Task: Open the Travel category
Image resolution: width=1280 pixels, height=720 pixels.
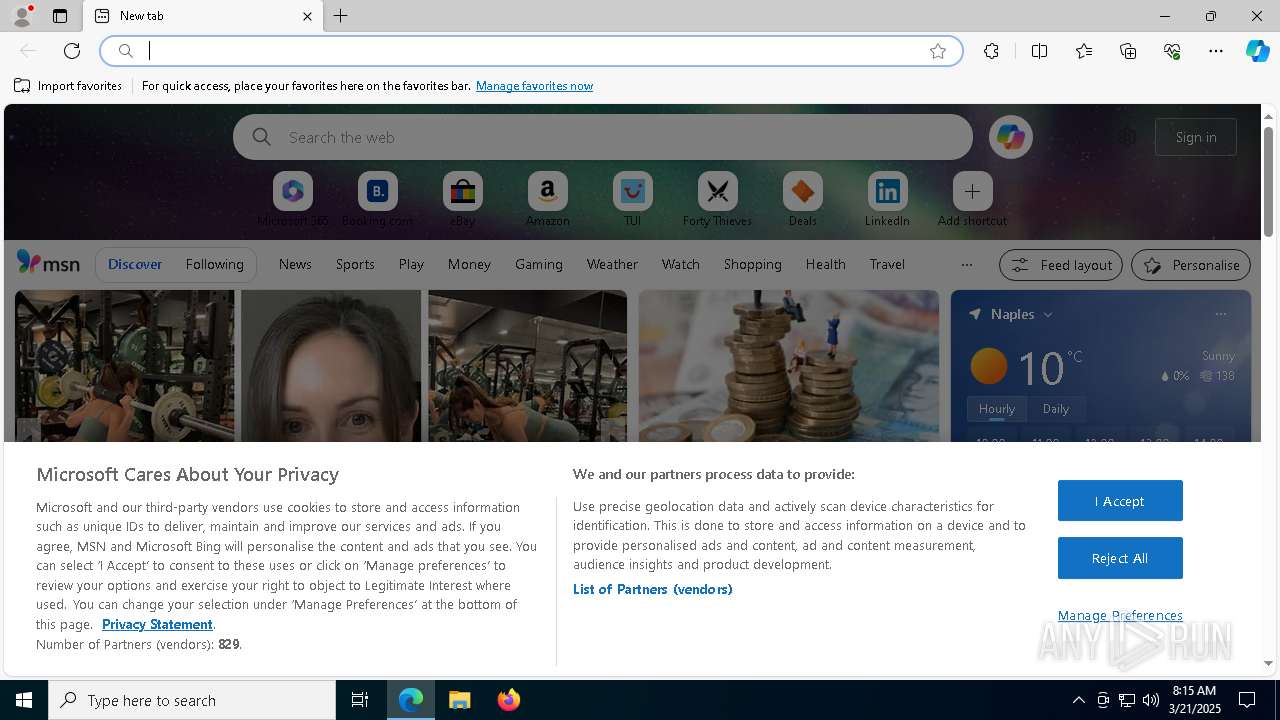Action: (x=887, y=264)
